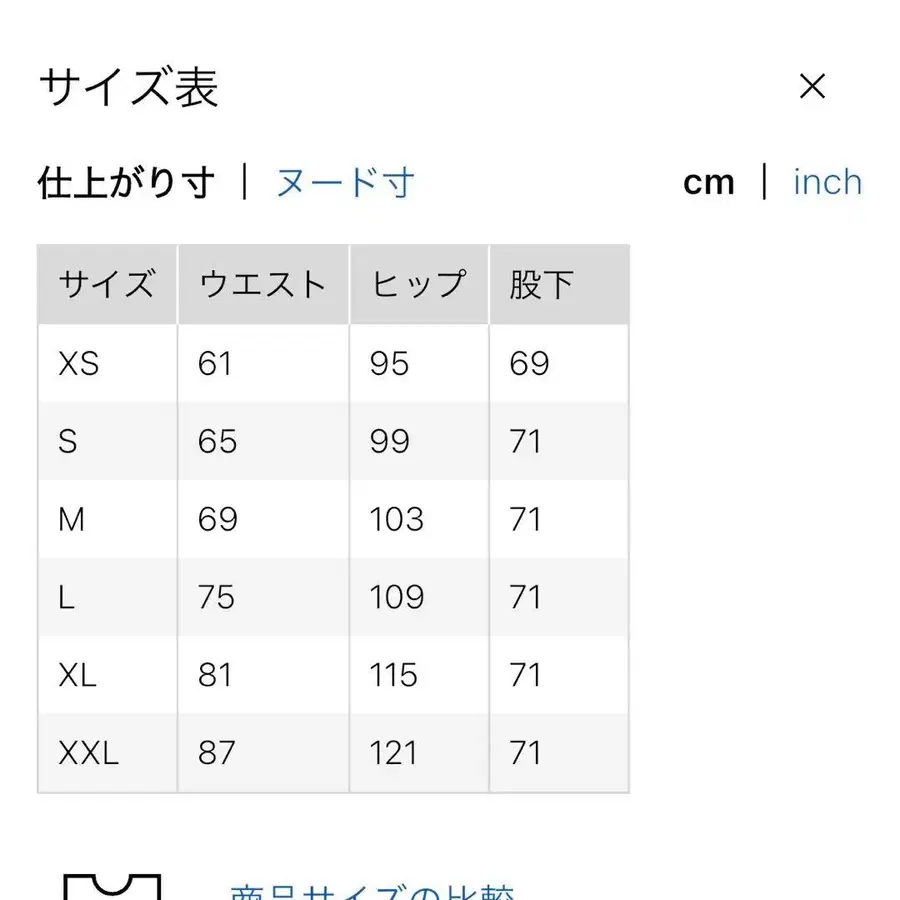Click the 仕上がり寸 measurement tab
Image resolution: width=900 pixels, height=900 pixels.
point(125,181)
